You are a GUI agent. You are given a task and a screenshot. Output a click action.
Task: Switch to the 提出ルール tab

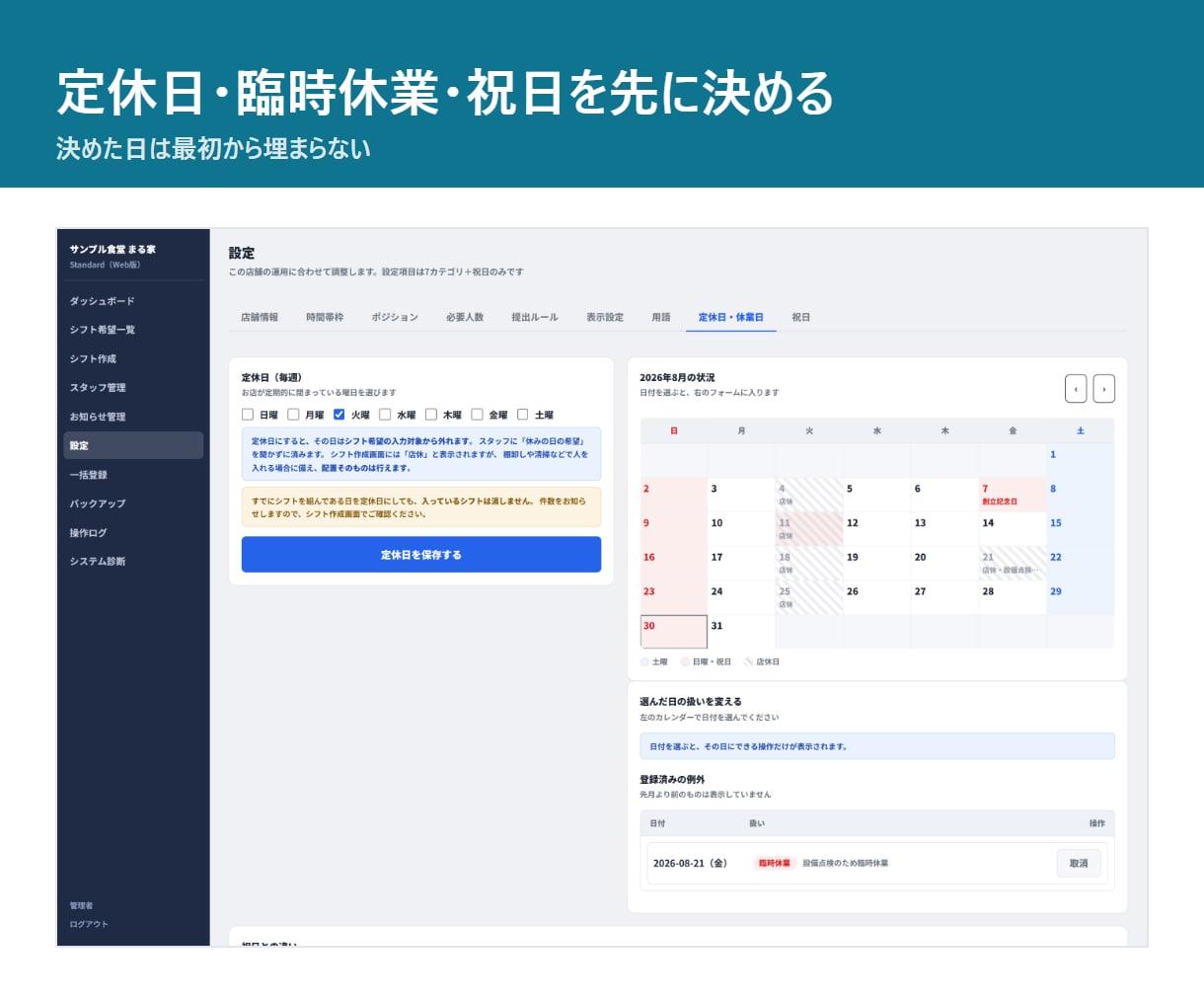tap(535, 318)
